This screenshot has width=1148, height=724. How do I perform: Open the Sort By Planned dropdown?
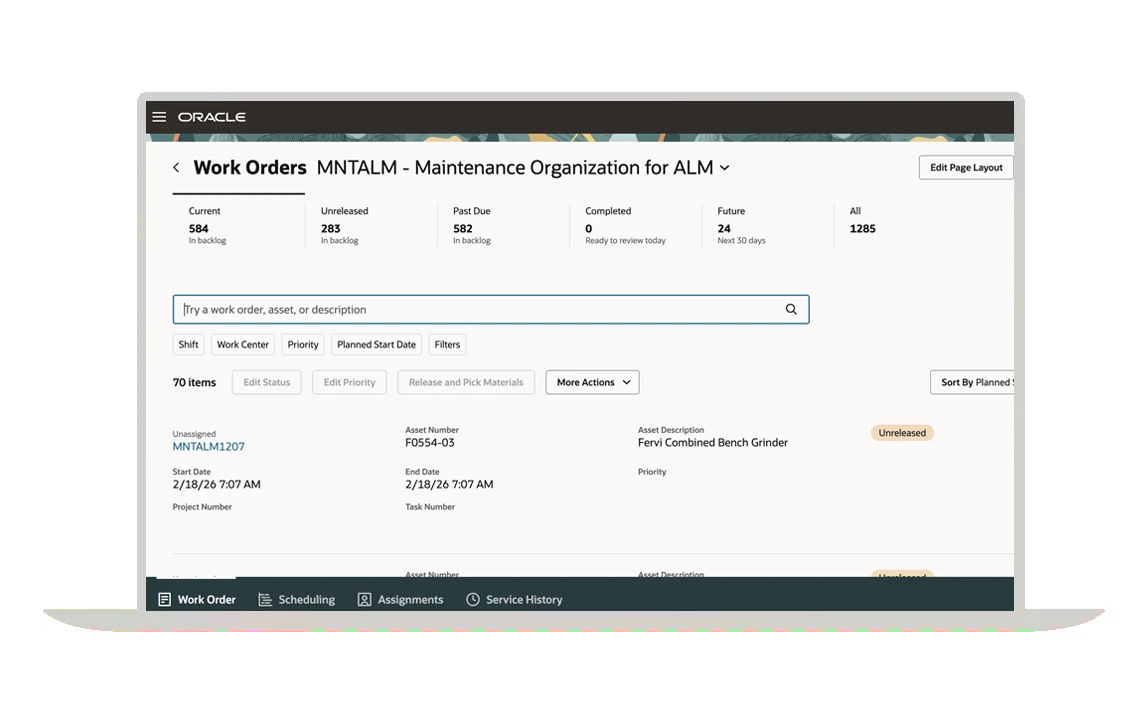pos(975,383)
